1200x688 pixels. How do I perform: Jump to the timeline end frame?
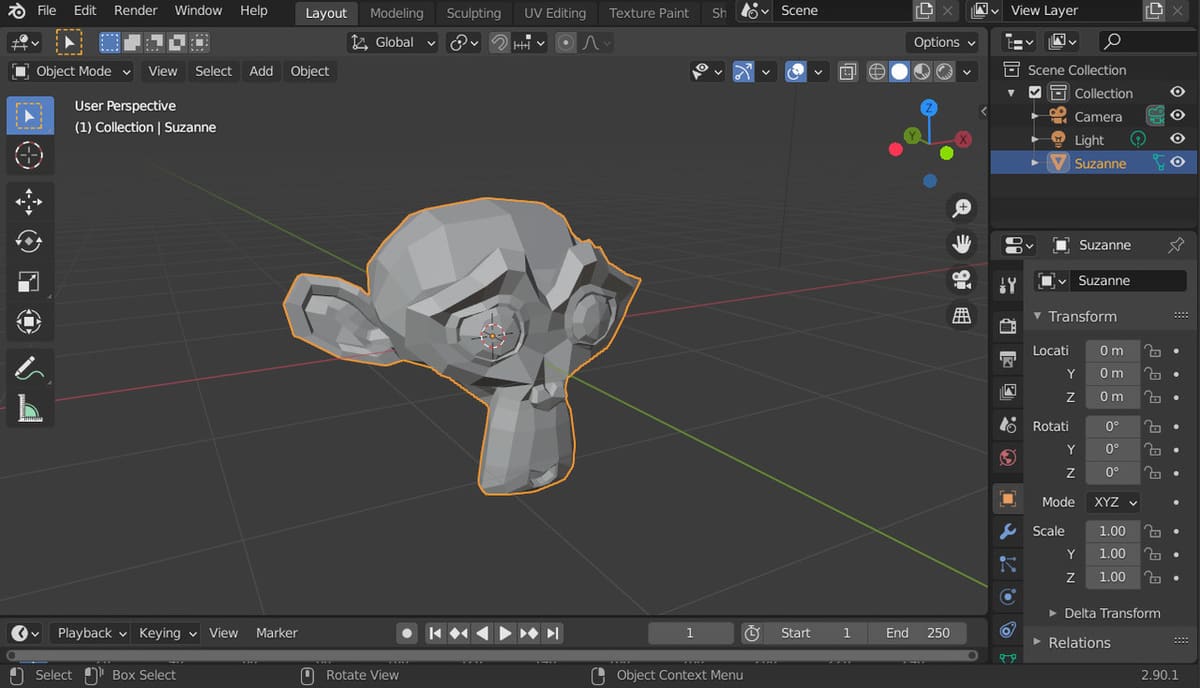pyautogui.click(x=552, y=633)
